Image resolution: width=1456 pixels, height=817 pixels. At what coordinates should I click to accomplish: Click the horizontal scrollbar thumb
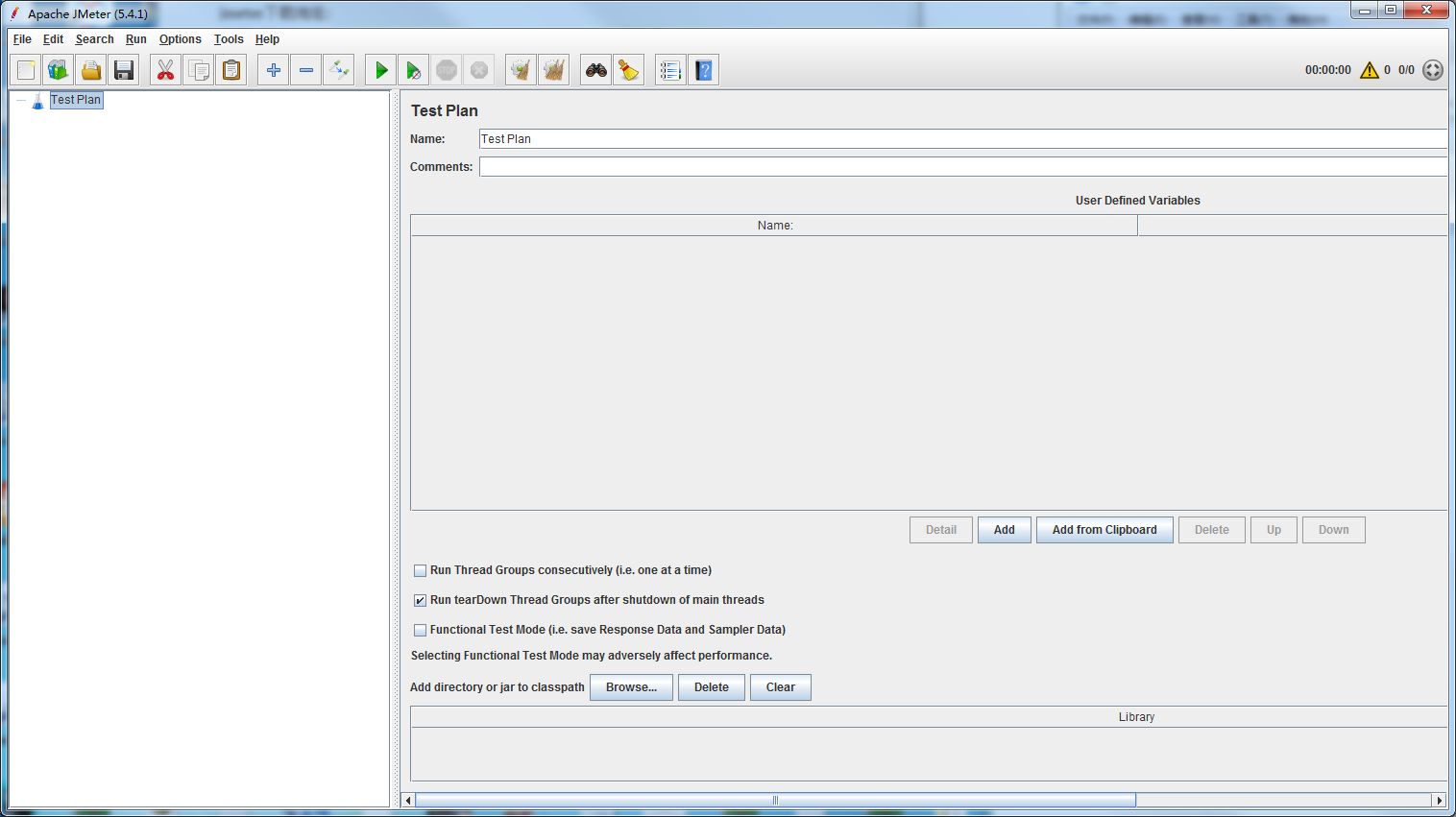tap(774, 800)
